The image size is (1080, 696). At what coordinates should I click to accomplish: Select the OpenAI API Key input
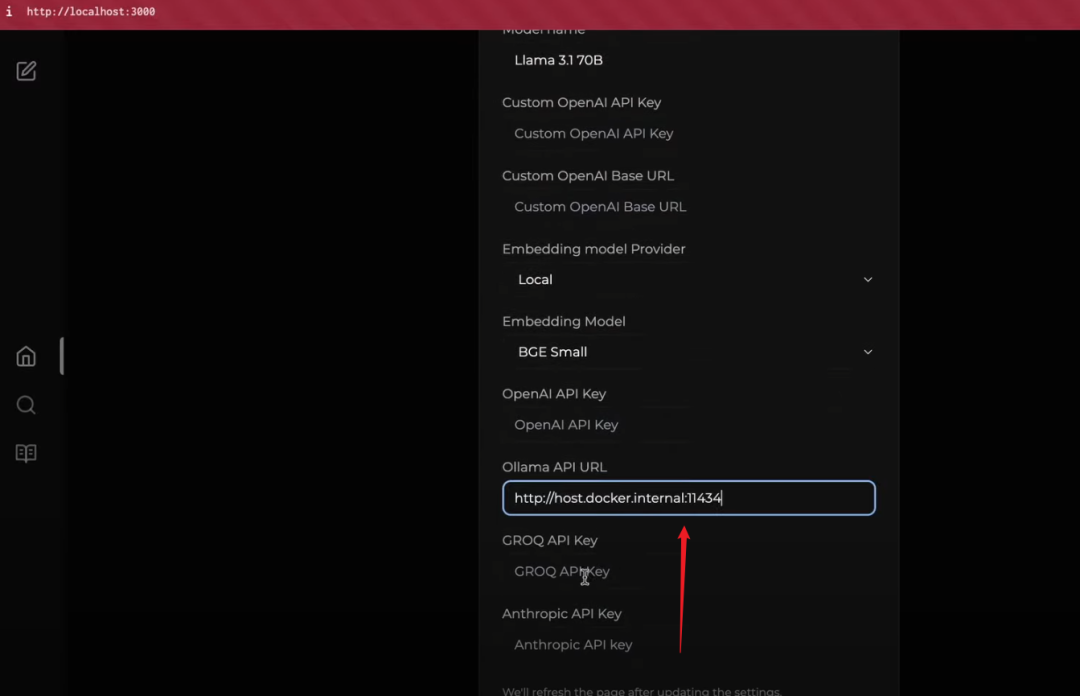click(688, 425)
